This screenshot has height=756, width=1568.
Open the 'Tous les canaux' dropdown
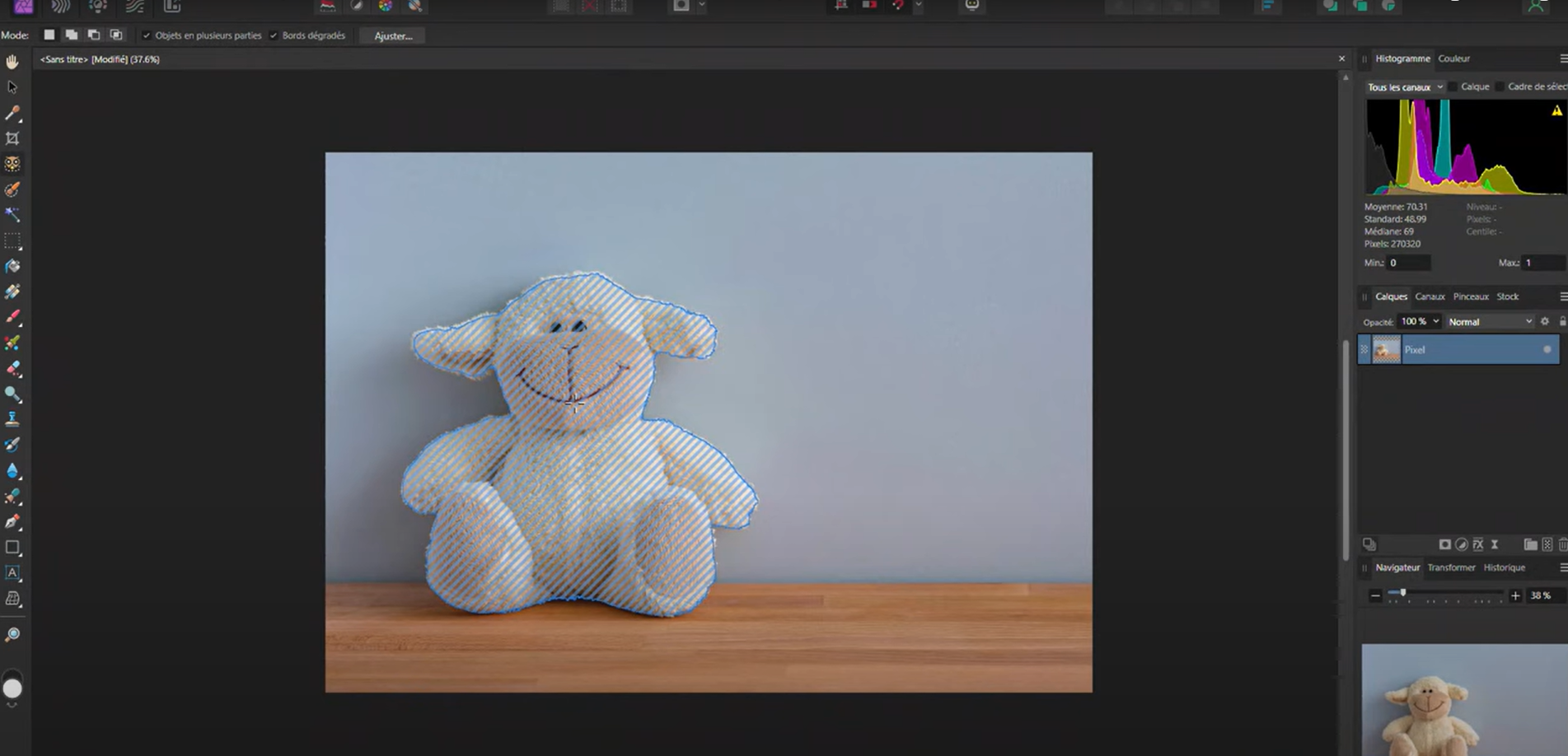[1405, 86]
